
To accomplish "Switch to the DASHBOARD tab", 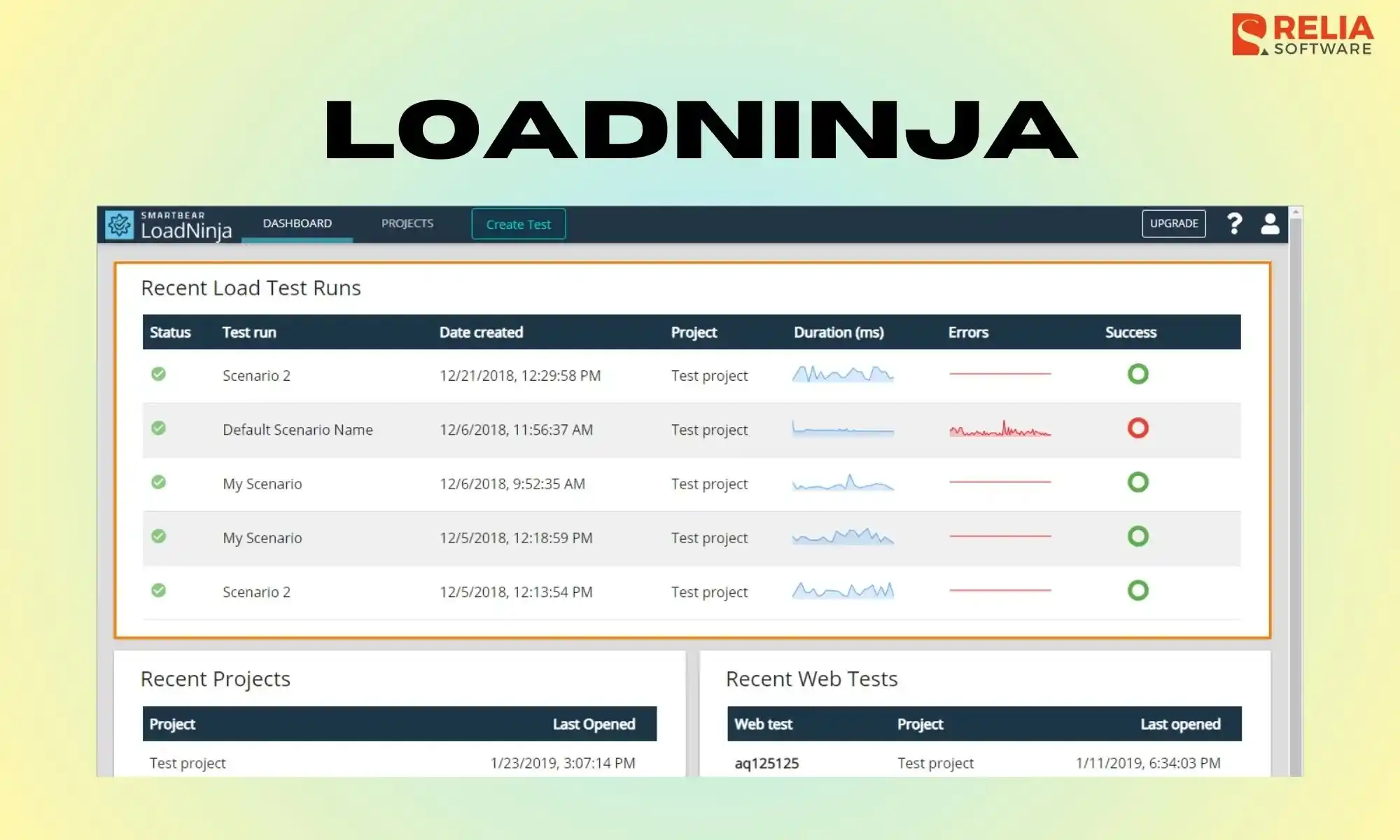I will click(x=297, y=223).
